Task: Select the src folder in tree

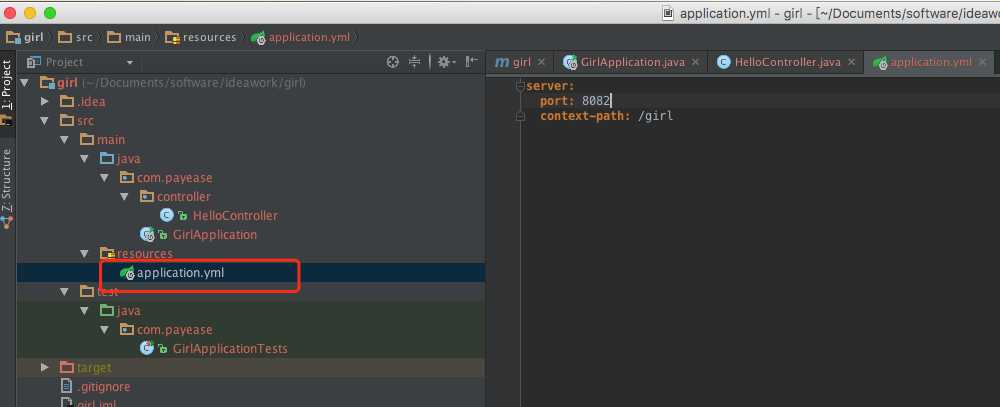Action: (85, 121)
